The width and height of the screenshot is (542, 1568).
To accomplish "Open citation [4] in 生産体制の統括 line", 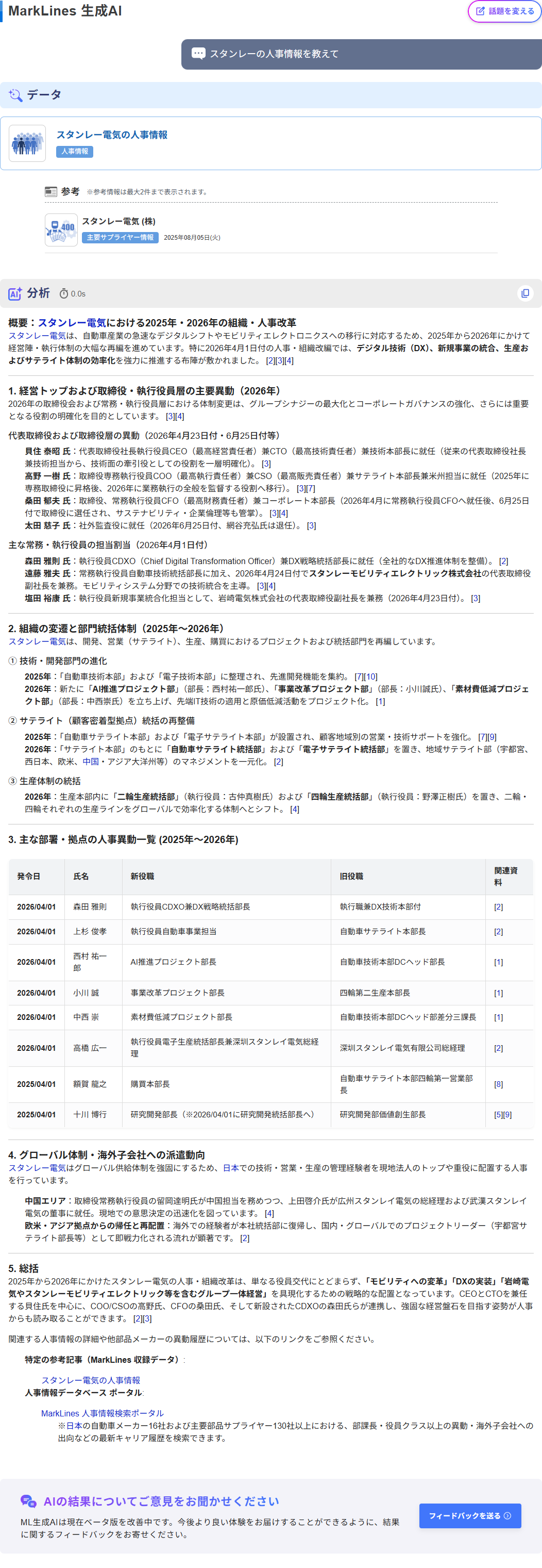I will click(294, 810).
